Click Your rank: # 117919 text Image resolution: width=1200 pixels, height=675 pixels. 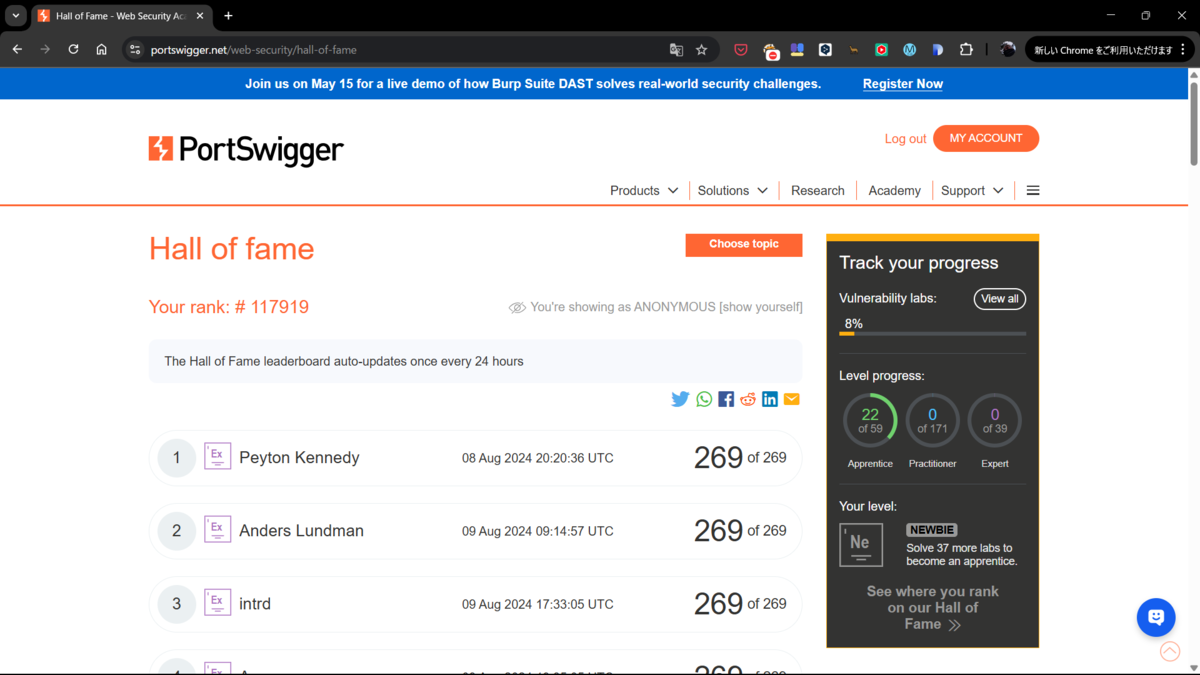(229, 307)
